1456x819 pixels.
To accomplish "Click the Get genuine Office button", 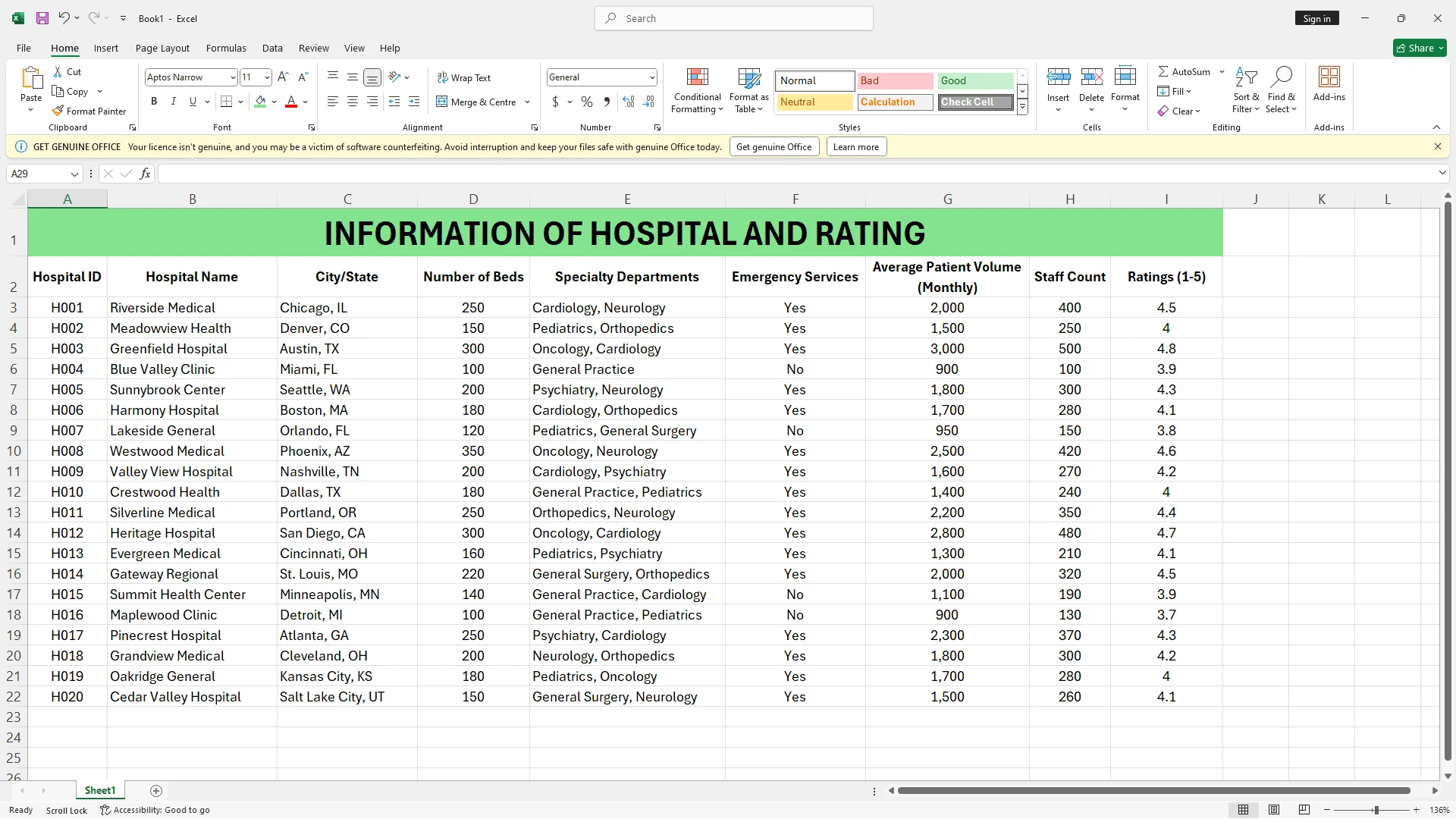I will 773,147.
